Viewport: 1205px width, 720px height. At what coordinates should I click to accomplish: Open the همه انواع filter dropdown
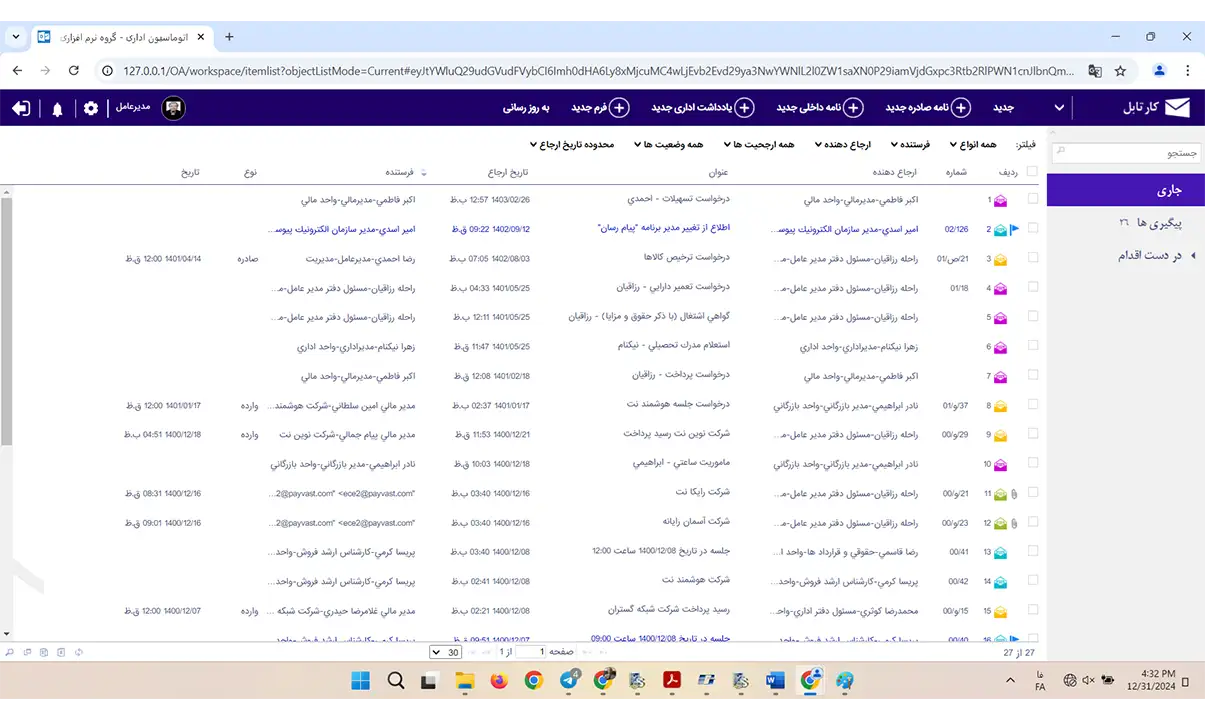974,145
